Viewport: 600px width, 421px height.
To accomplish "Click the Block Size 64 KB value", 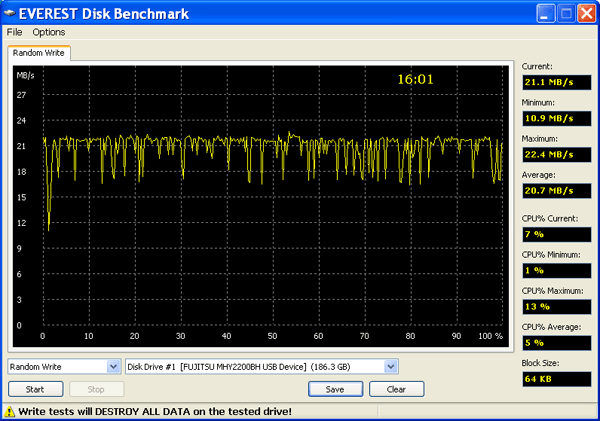I will [x=557, y=379].
